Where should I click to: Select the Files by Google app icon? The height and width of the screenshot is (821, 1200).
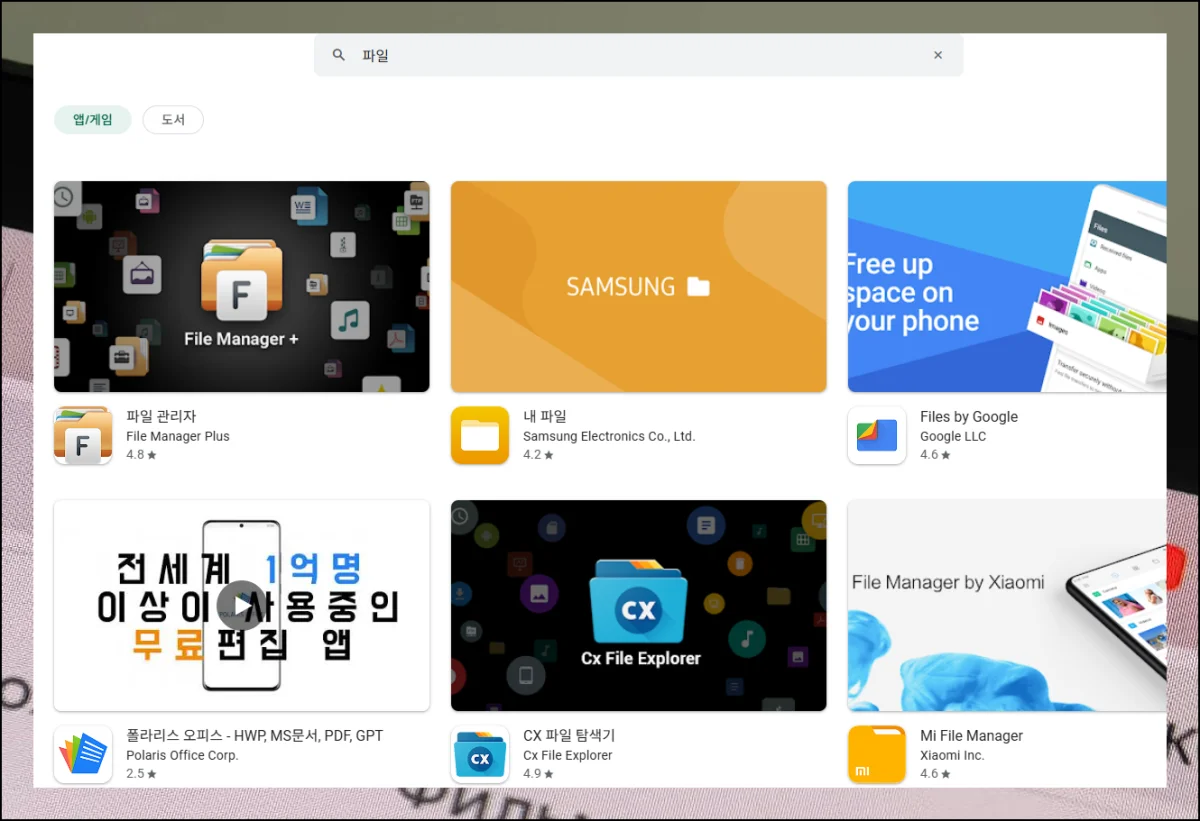[877, 435]
